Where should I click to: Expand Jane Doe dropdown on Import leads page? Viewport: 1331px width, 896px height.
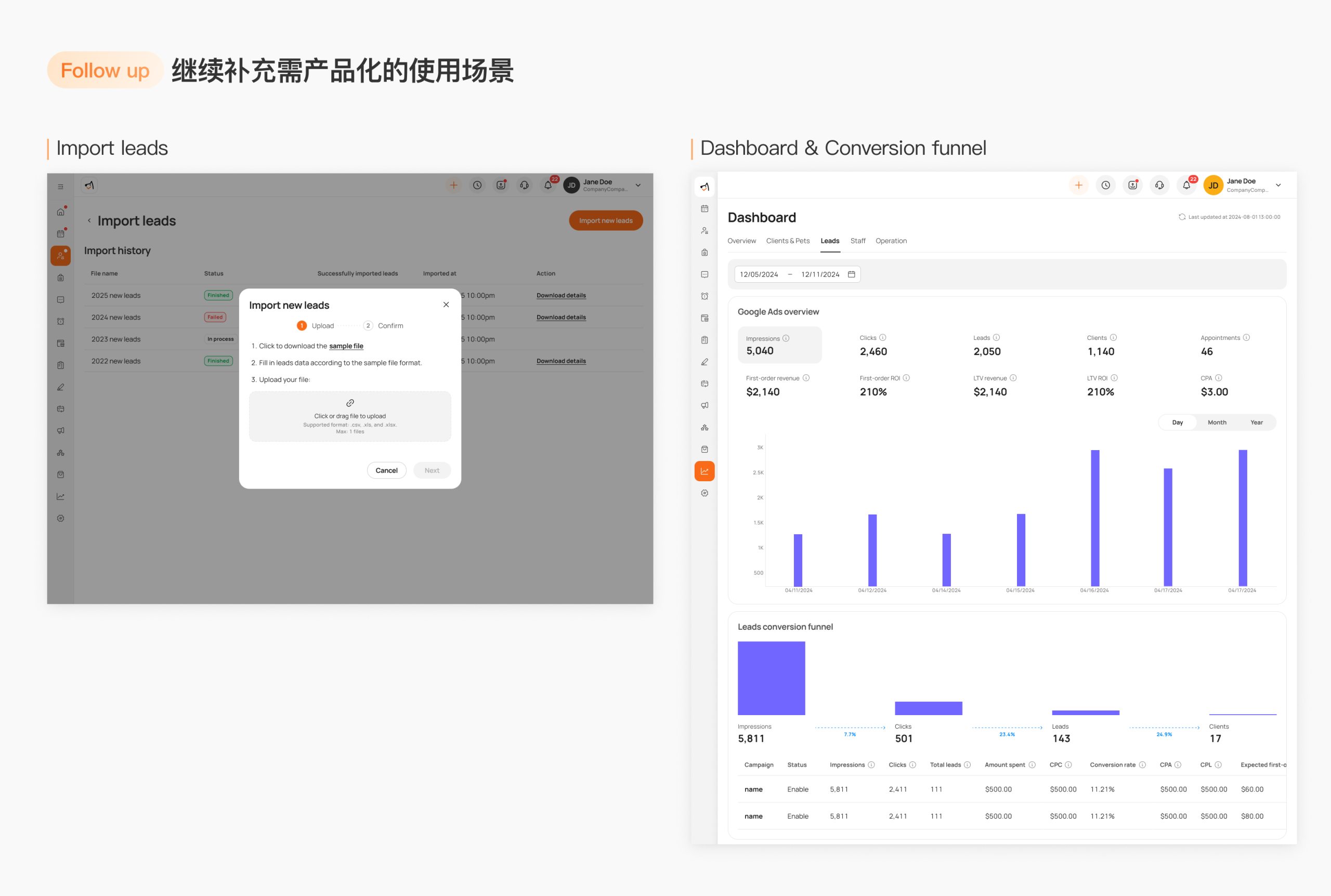(638, 185)
